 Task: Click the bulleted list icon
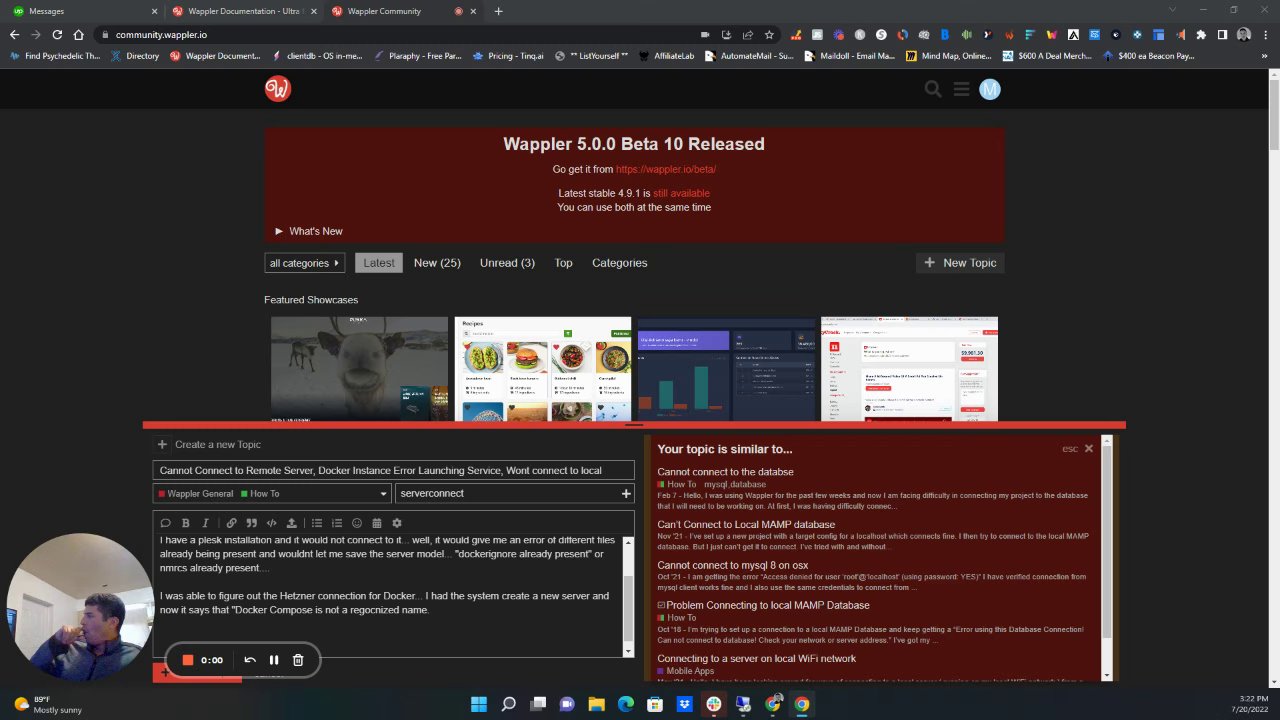tap(317, 523)
